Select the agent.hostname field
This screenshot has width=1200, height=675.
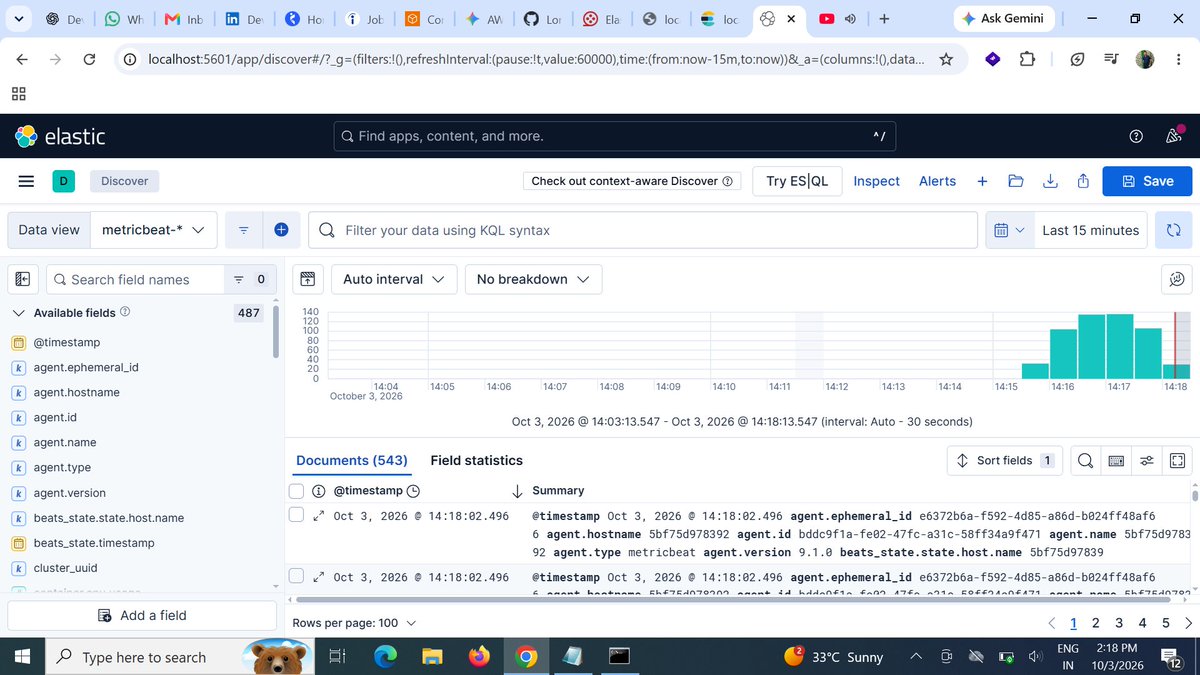tap(77, 392)
